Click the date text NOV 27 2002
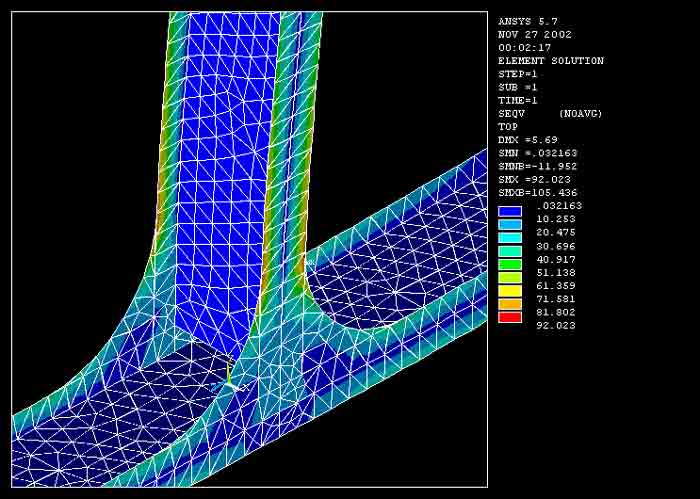Screen dimensions: 700x499 pos(535,35)
